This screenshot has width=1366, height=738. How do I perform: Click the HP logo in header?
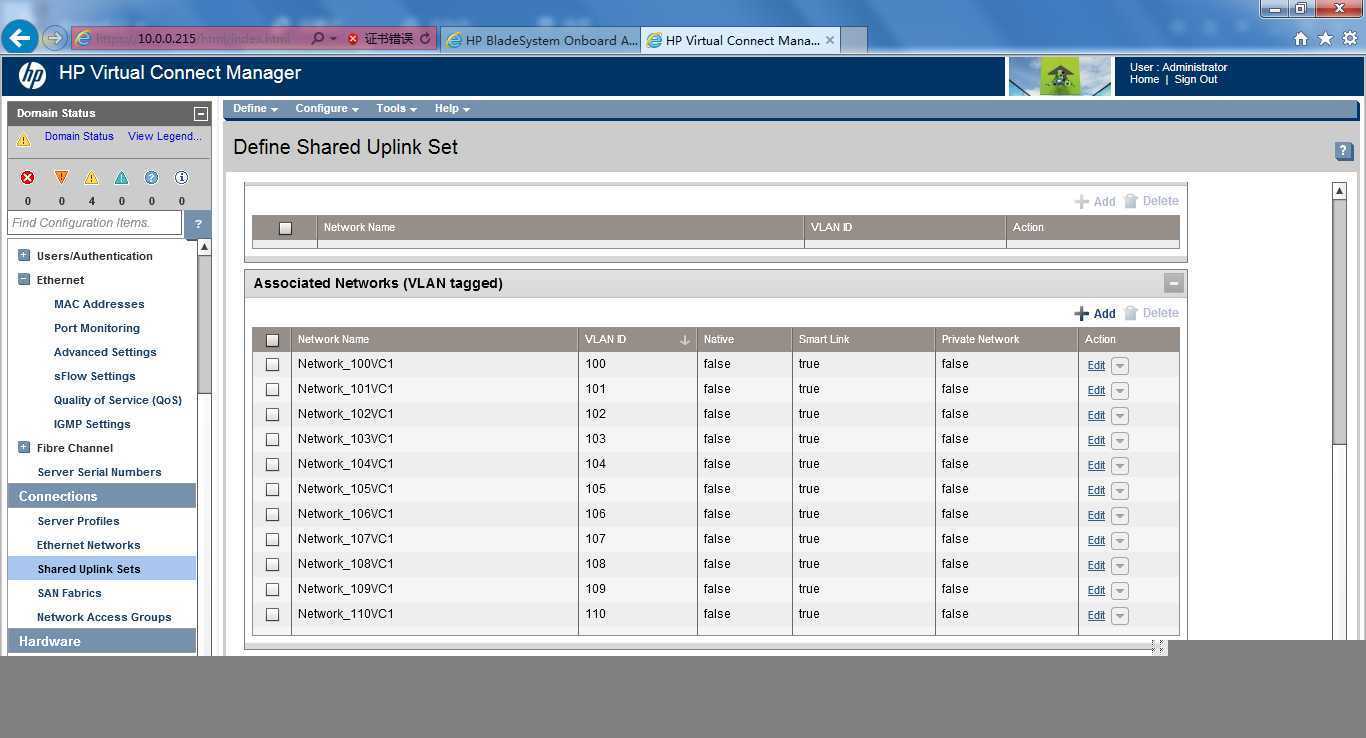pos(32,75)
